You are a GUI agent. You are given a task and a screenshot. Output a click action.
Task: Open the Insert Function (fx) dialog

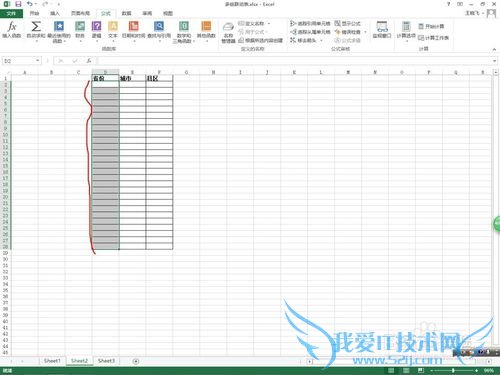click(12, 29)
